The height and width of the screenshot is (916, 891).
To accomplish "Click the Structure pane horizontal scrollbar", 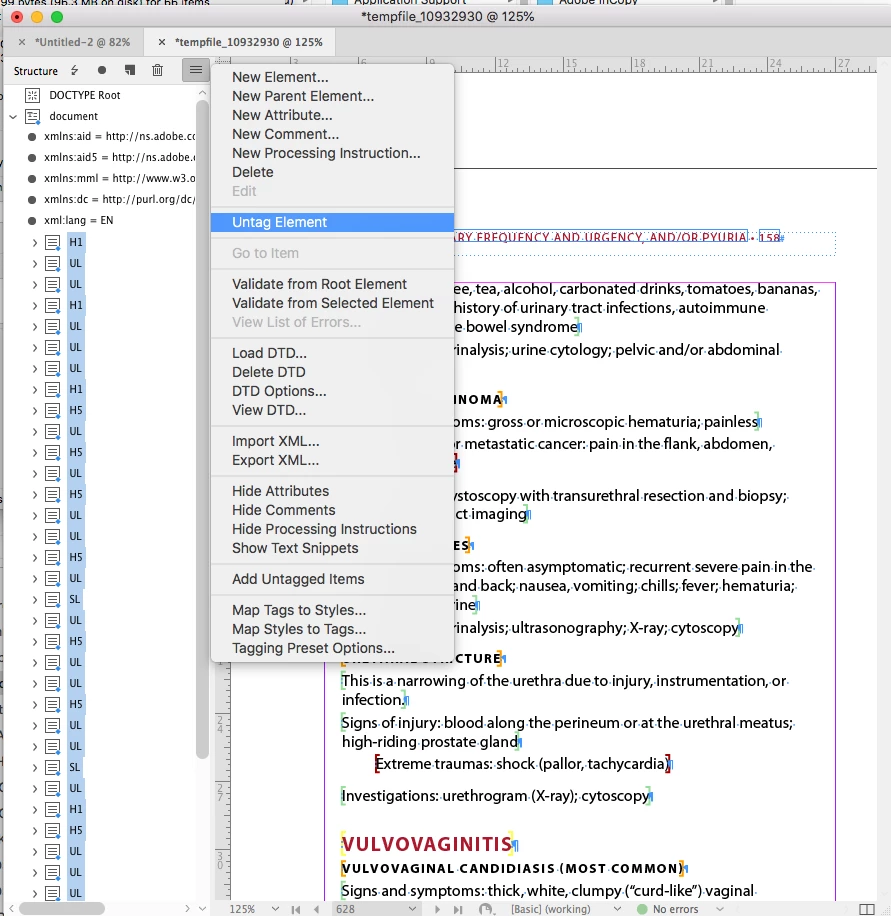I will pyautogui.click(x=61, y=909).
